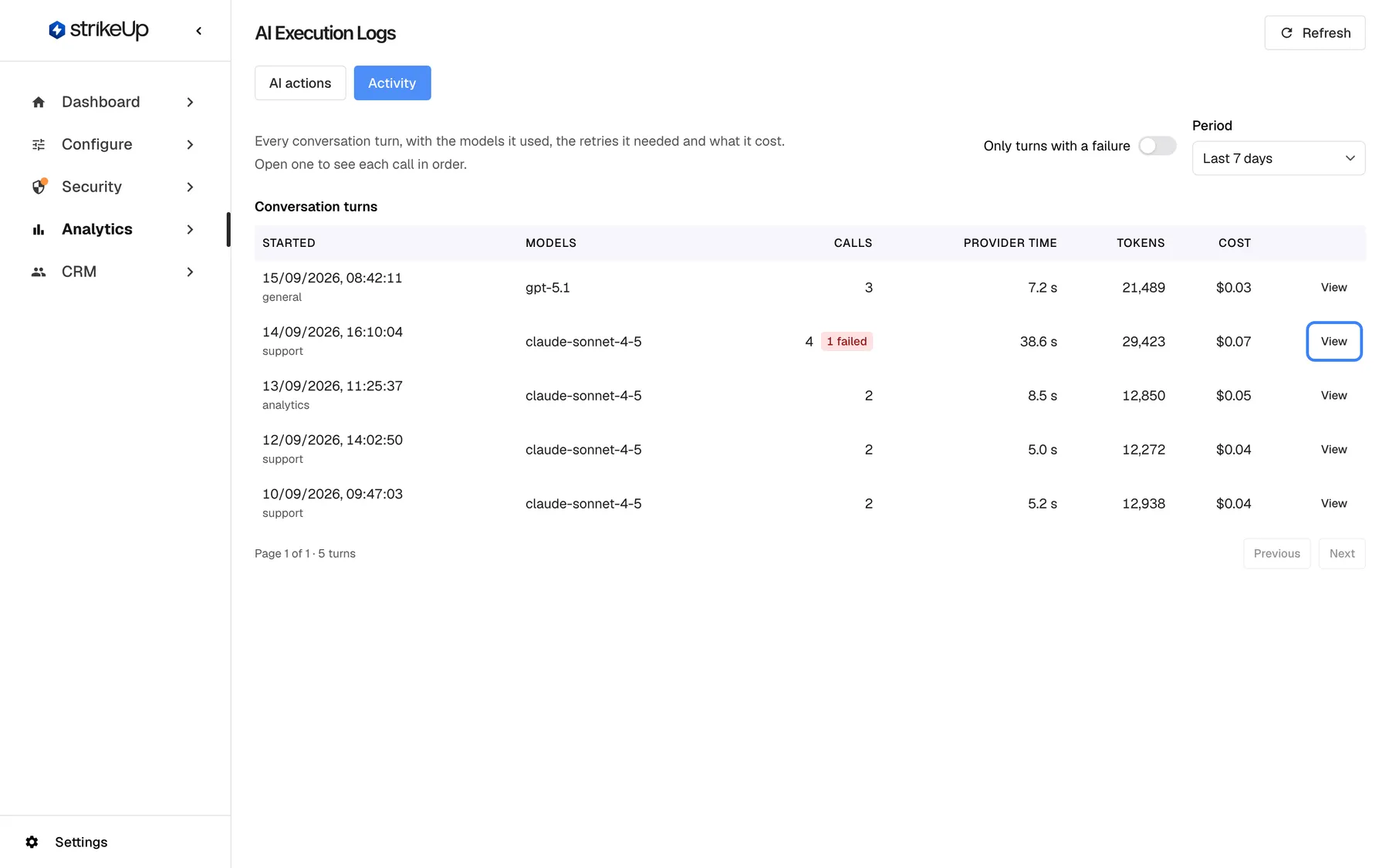Expand the CRM menu chevron

pos(190,272)
